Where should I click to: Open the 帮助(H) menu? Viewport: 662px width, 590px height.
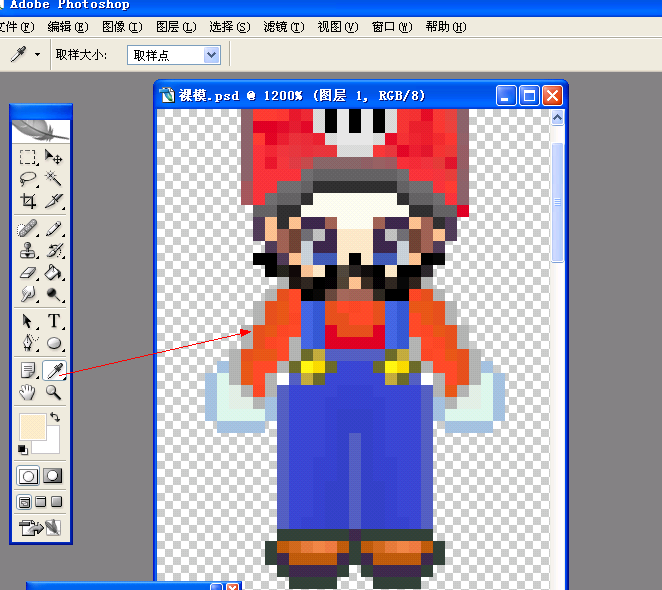click(x=446, y=27)
